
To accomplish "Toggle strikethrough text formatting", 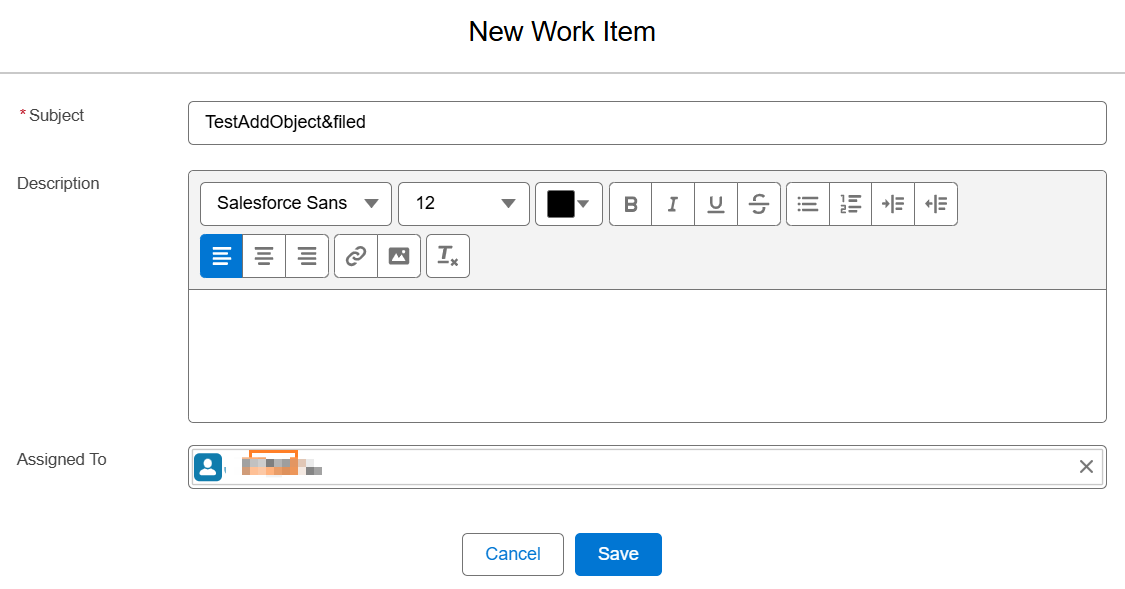I will coord(759,204).
